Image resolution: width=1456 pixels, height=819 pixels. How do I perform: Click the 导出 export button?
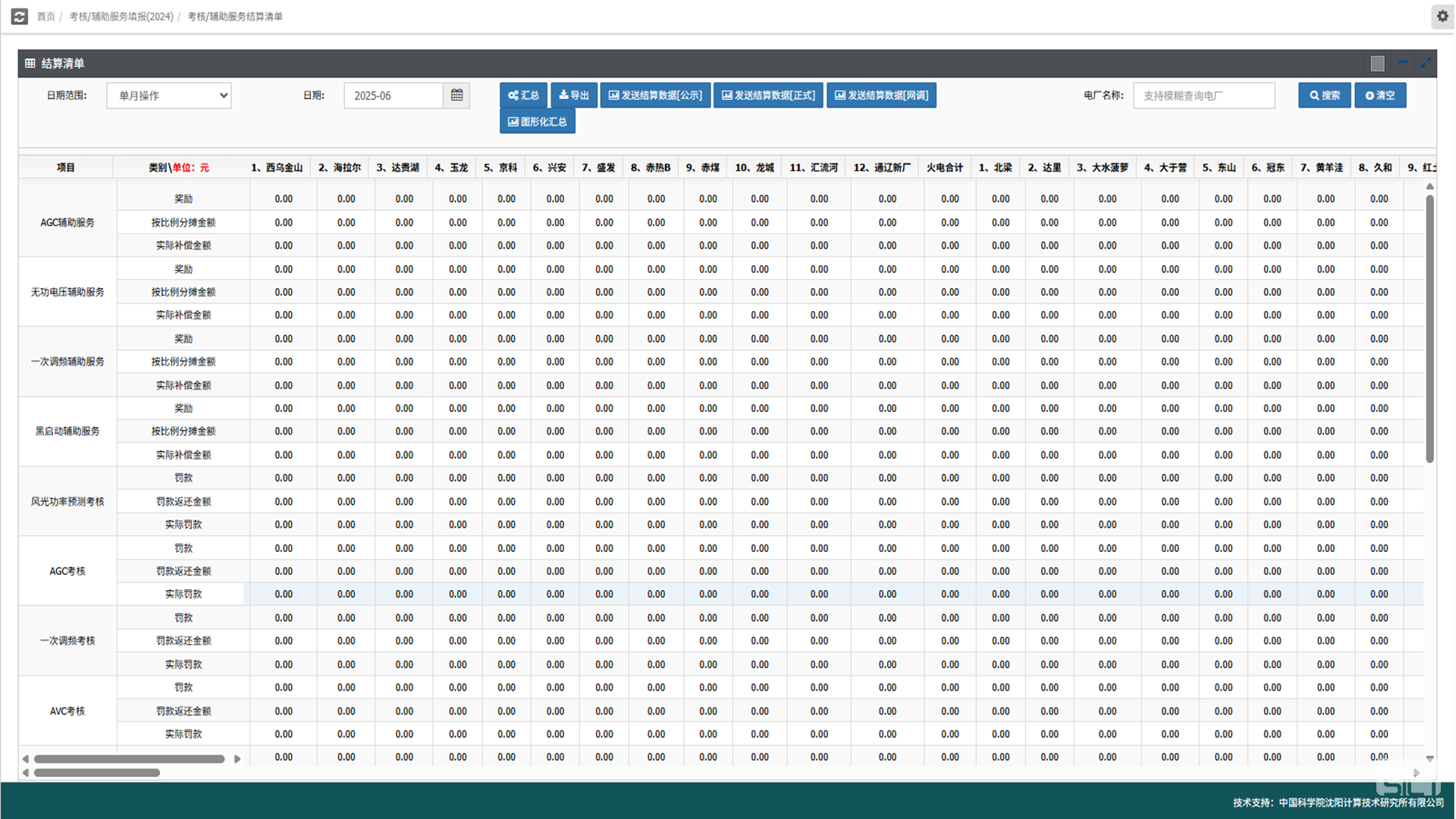coord(573,96)
